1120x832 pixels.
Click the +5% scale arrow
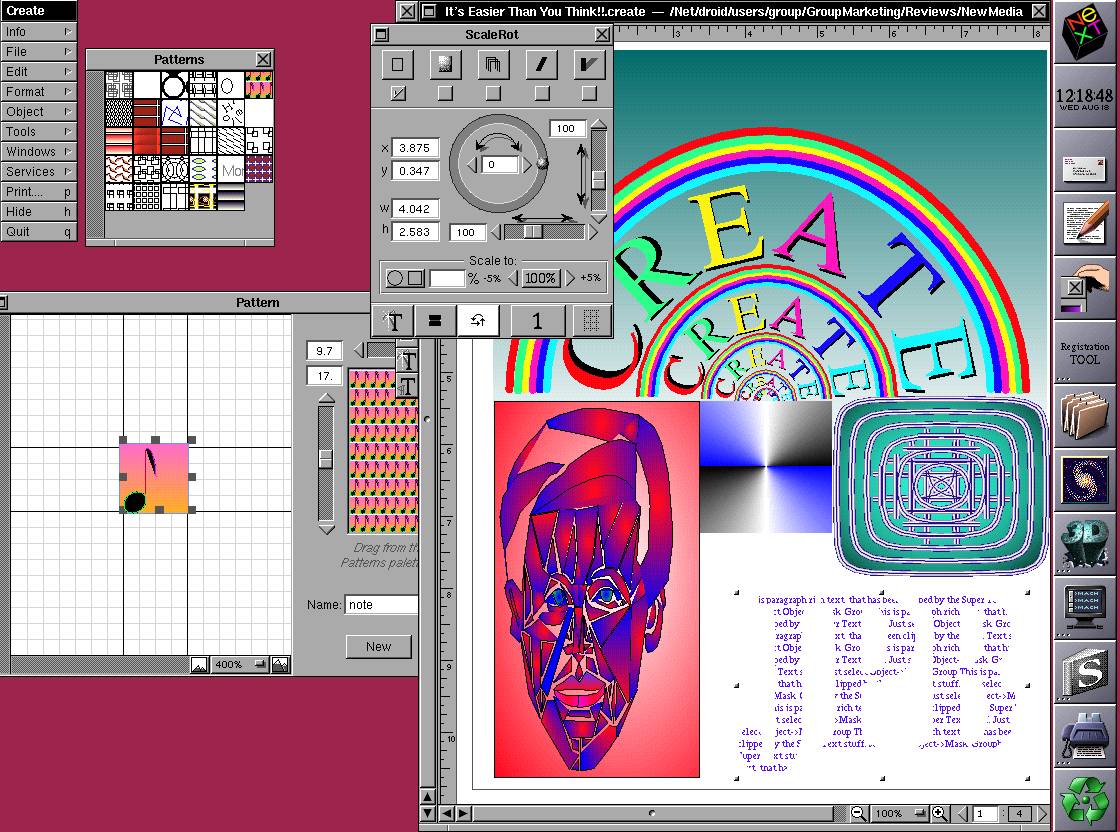tap(570, 279)
